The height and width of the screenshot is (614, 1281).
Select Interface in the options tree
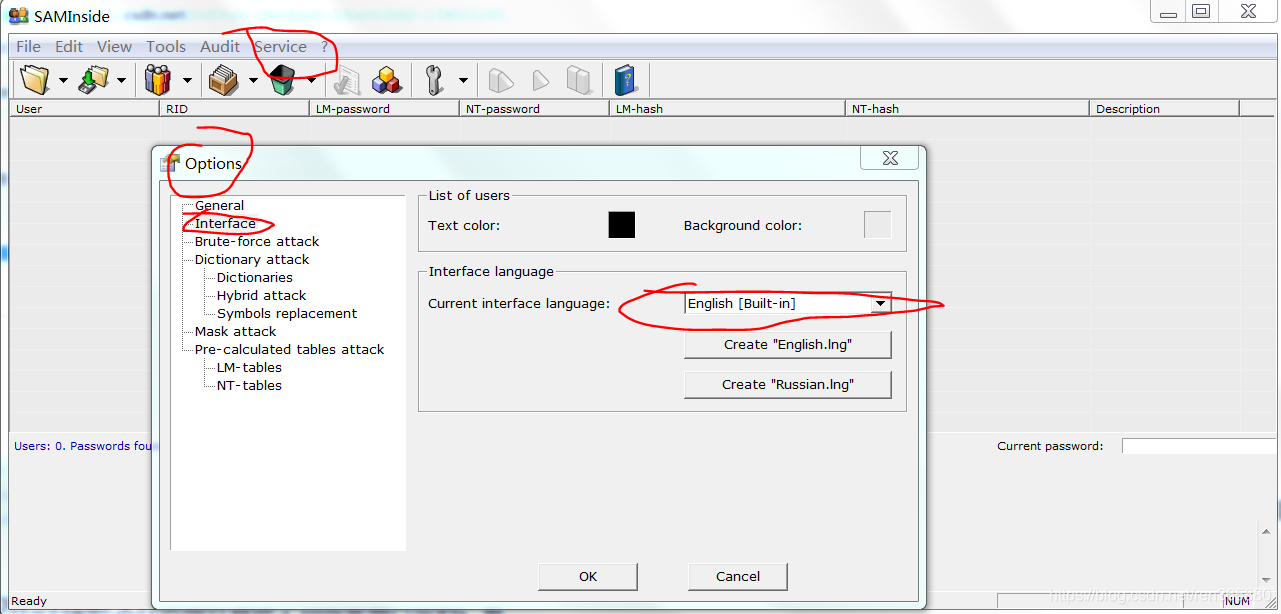tap(225, 223)
